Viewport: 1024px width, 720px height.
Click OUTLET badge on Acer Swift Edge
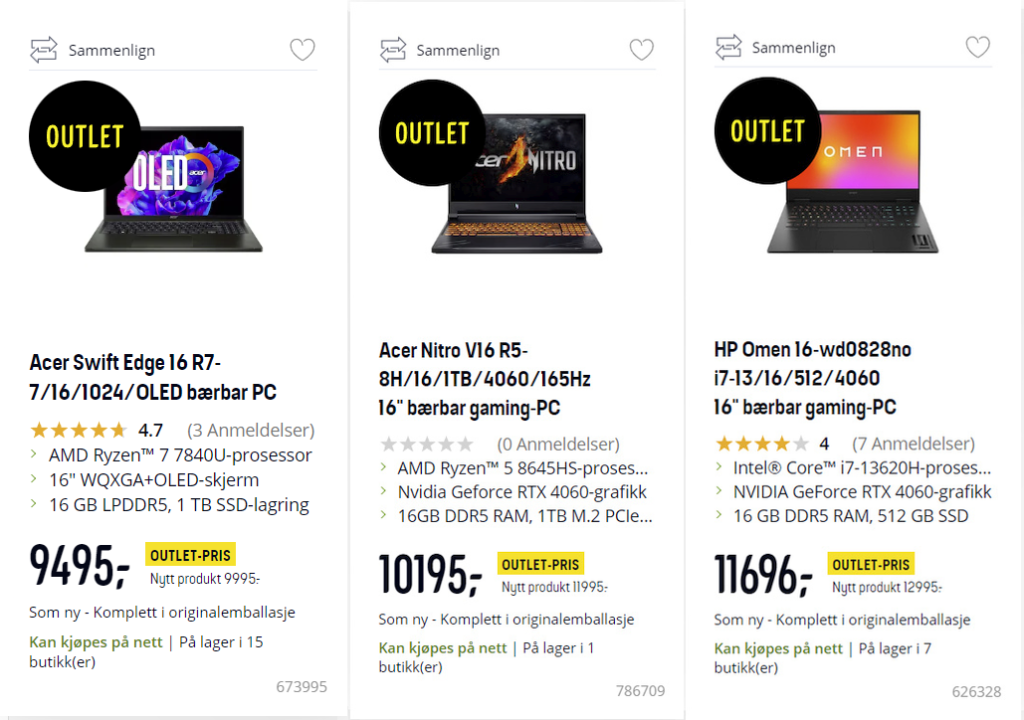84,136
